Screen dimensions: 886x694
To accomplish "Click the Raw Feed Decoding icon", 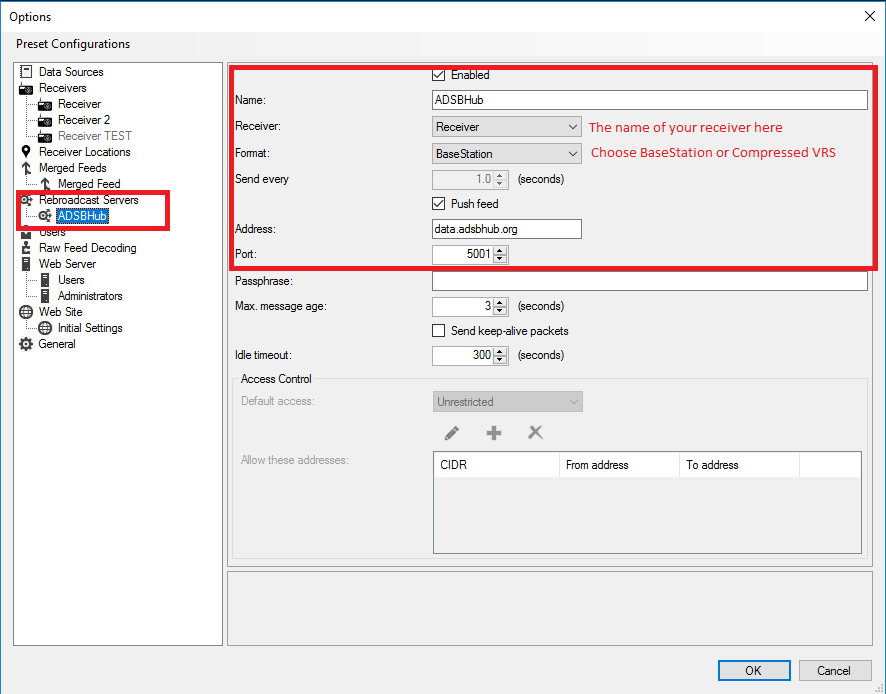I will [x=27, y=248].
